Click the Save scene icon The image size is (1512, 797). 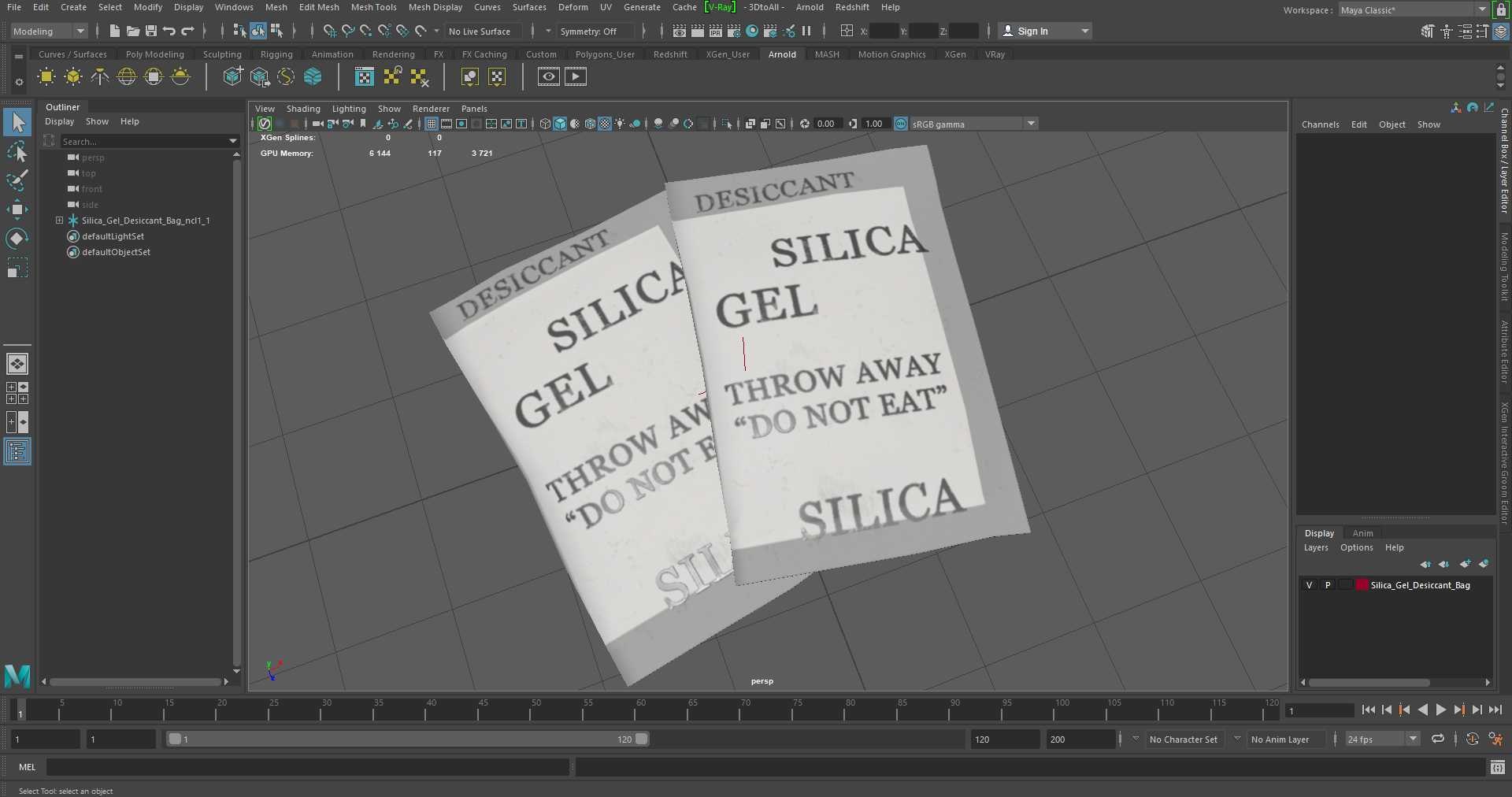point(151,31)
